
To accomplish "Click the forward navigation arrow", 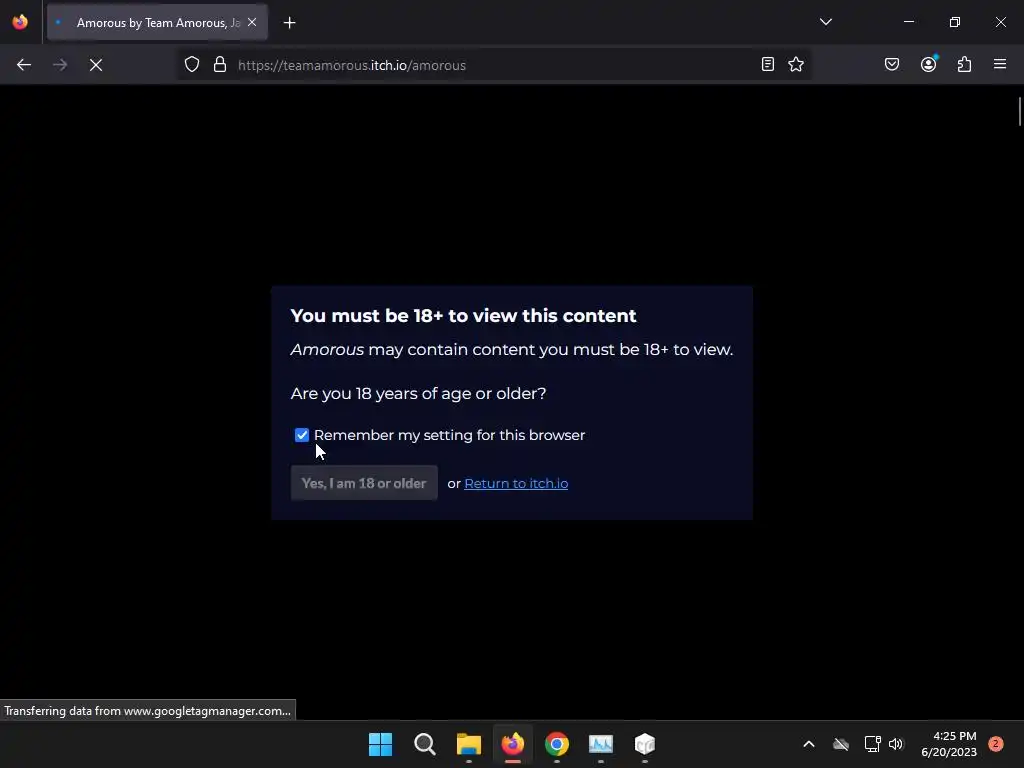I will tap(59, 65).
